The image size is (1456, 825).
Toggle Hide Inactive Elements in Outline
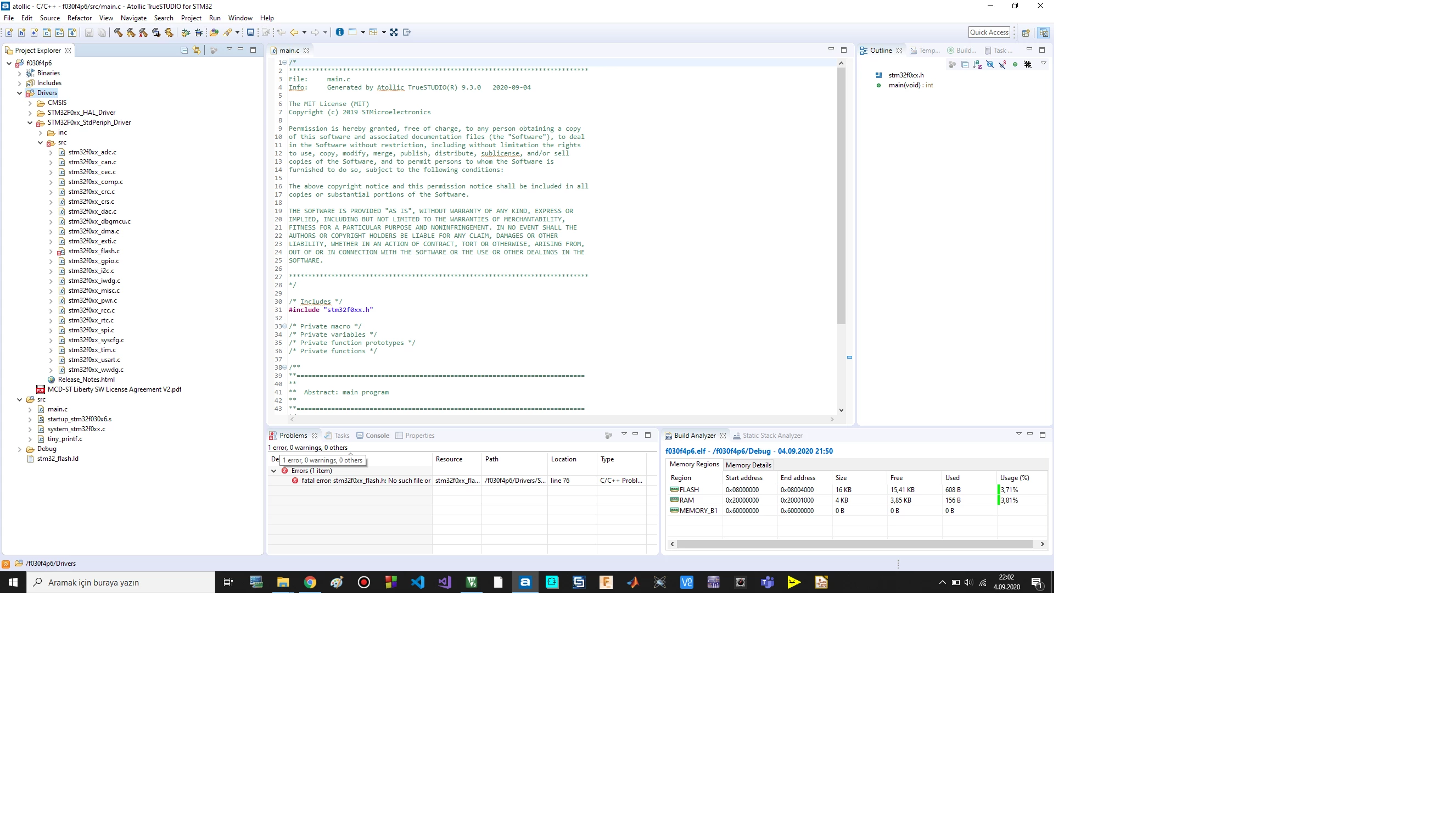[x=1028, y=65]
